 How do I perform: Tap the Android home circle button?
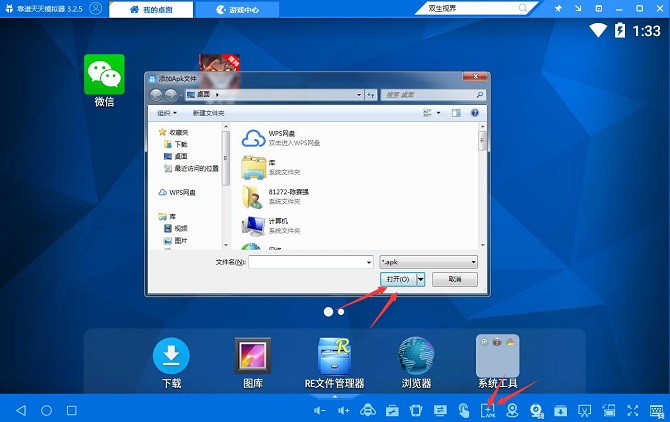tap(47, 410)
